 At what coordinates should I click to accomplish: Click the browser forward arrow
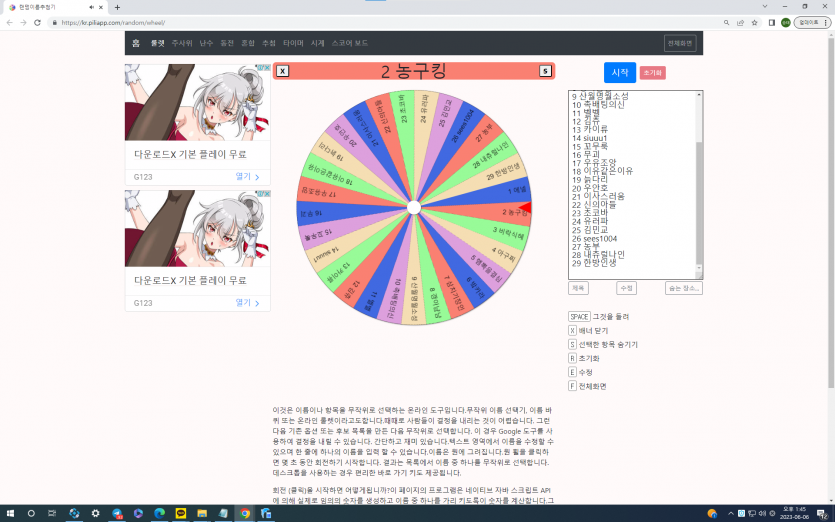point(23,22)
